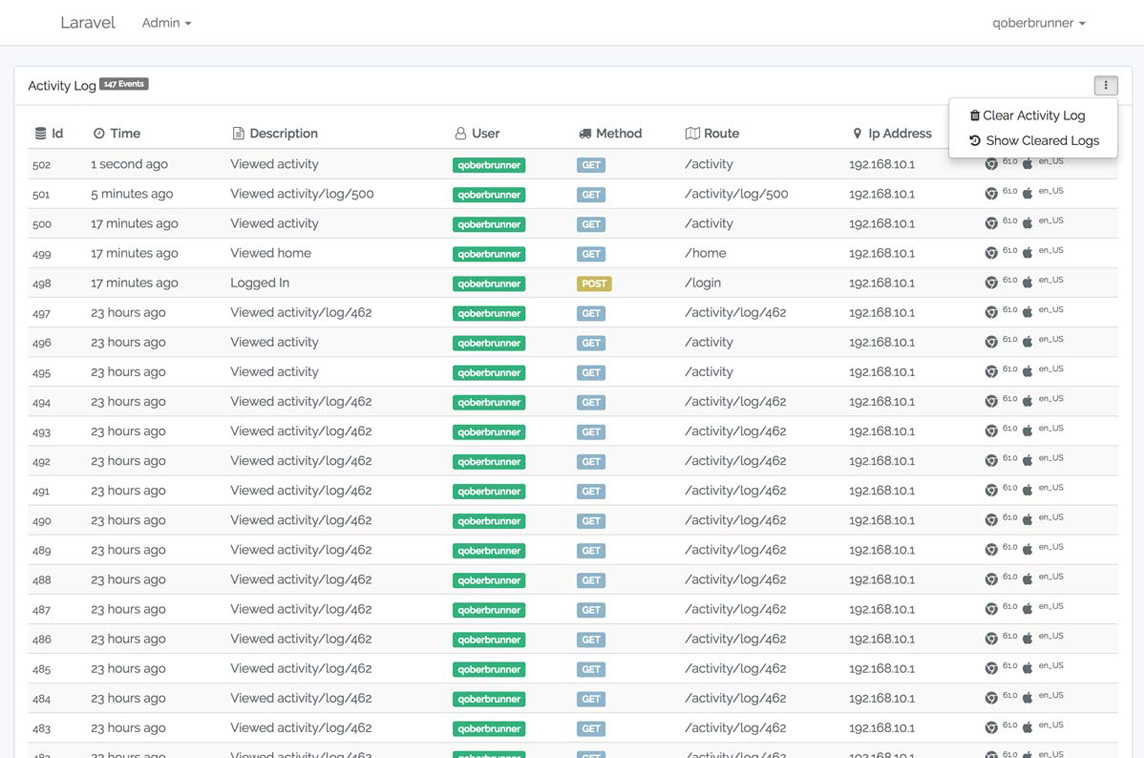Click the Activity Log panel title
The height and width of the screenshot is (758, 1144).
pyautogui.click(x=62, y=85)
